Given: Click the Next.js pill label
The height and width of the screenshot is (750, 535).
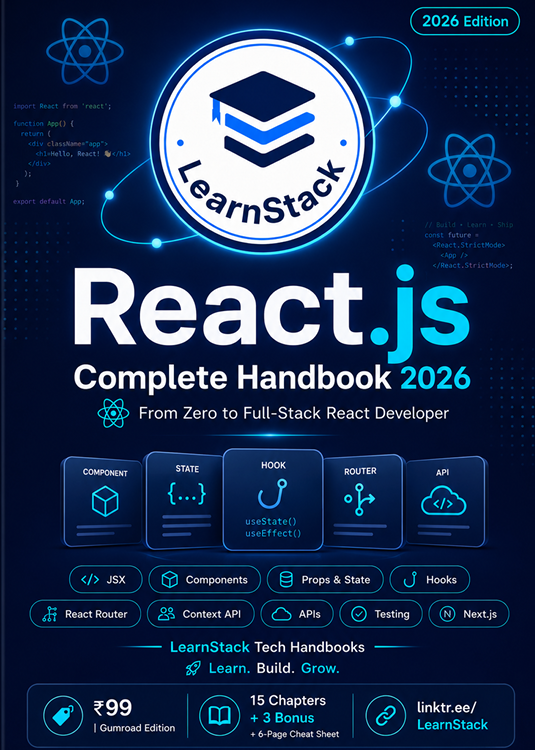Looking at the screenshot, I should [480, 614].
